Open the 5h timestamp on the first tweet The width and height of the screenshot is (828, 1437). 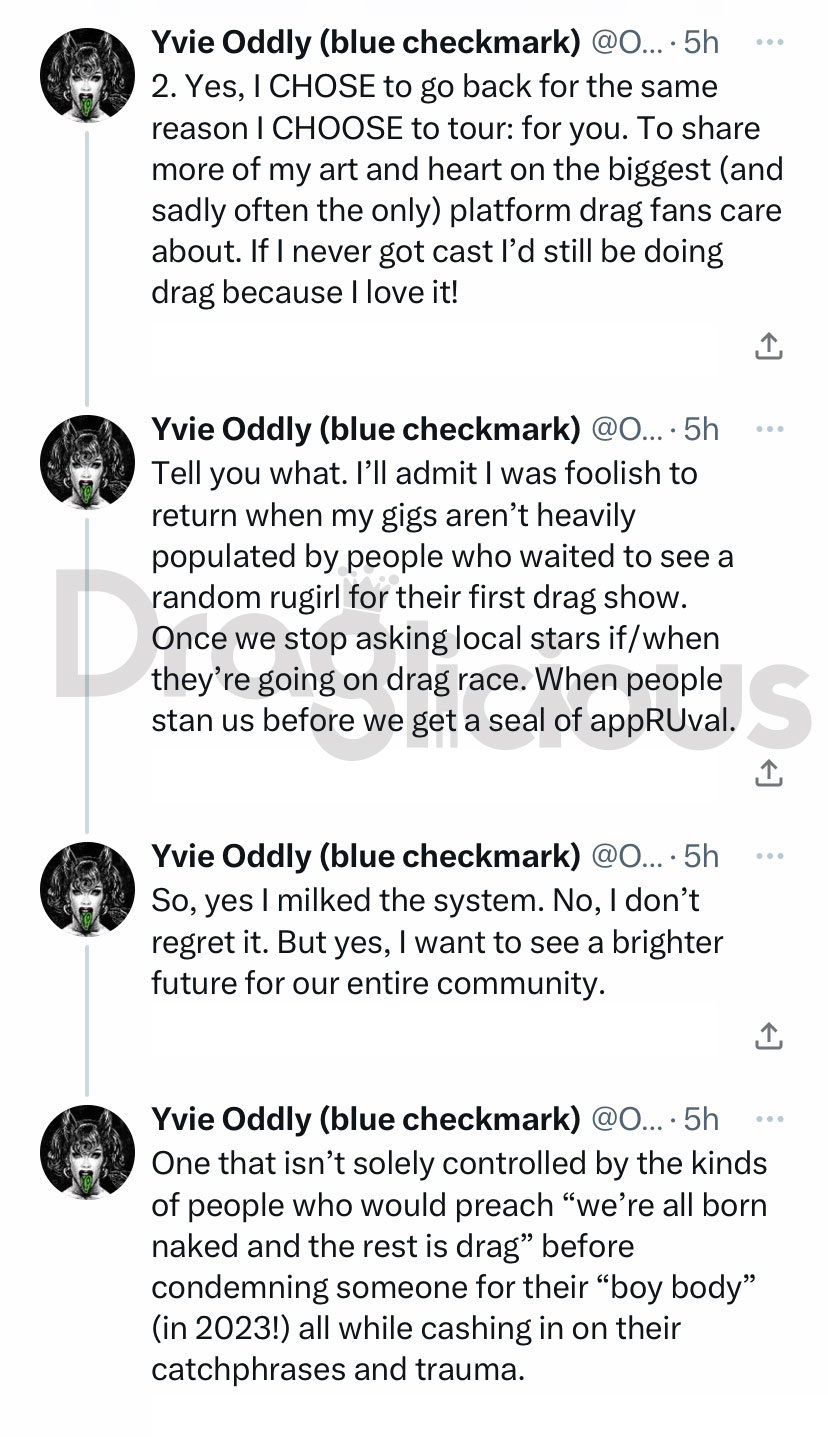(x=701, y=43)
